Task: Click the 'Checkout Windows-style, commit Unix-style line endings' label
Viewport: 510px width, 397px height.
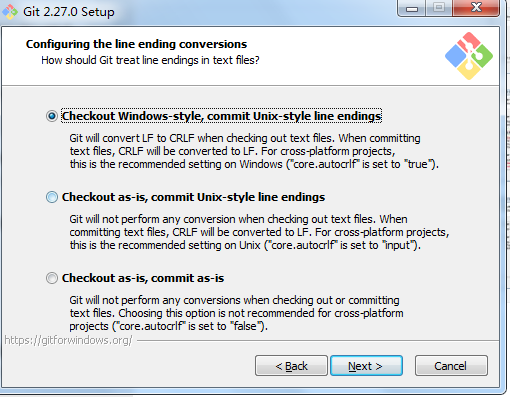Action: (221, 116)
